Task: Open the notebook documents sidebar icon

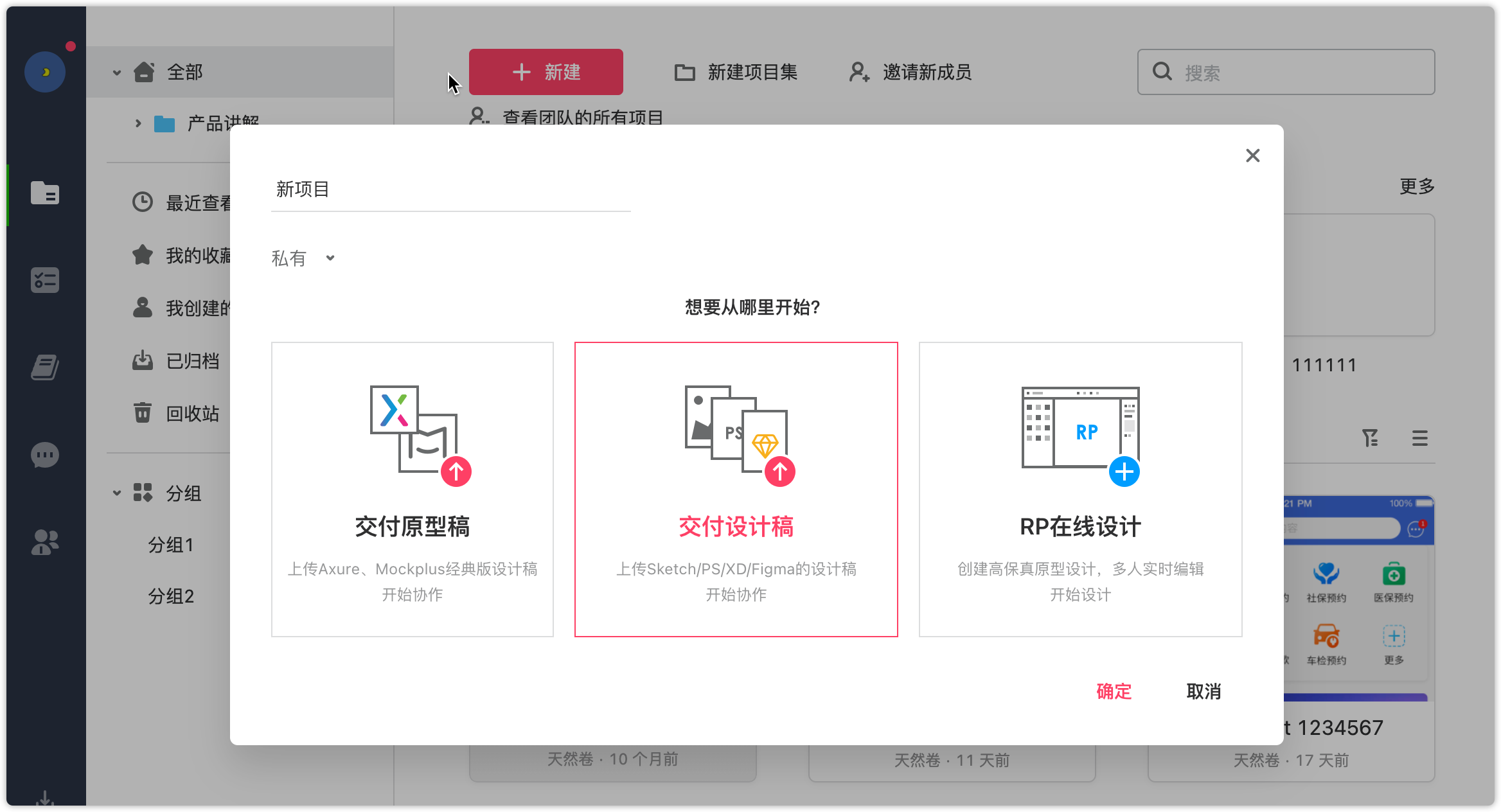Action: click(45, 367)
